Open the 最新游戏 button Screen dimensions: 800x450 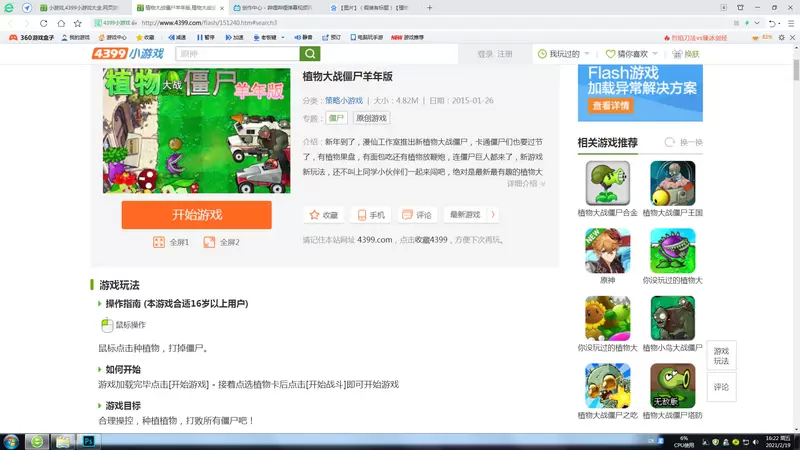[465, 215]
